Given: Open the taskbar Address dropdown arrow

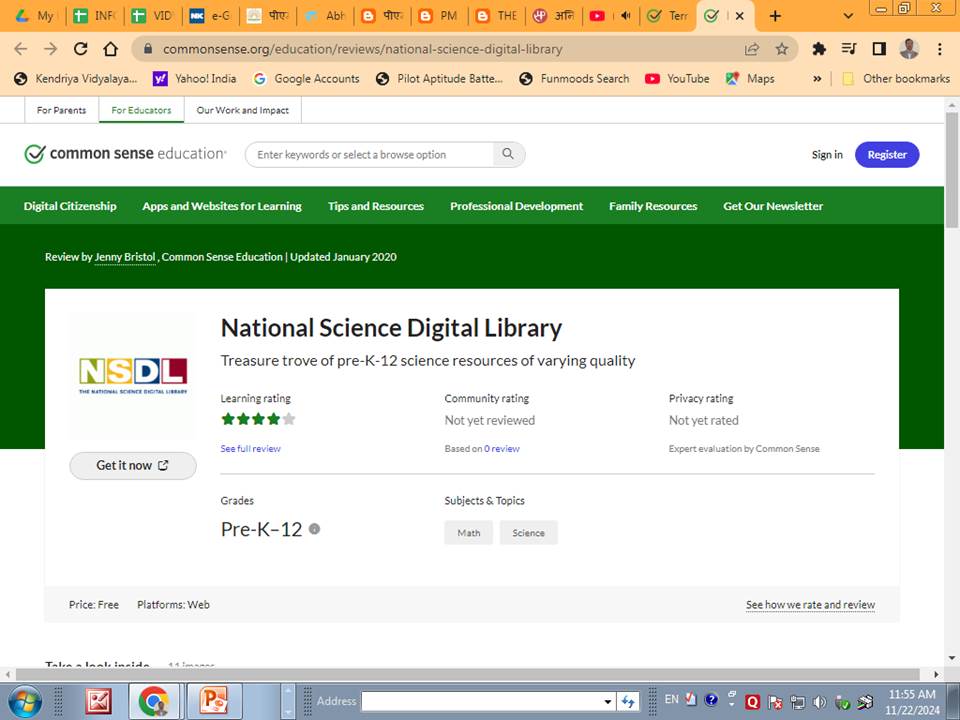Looking at the screenshot, I should (607, 701).
